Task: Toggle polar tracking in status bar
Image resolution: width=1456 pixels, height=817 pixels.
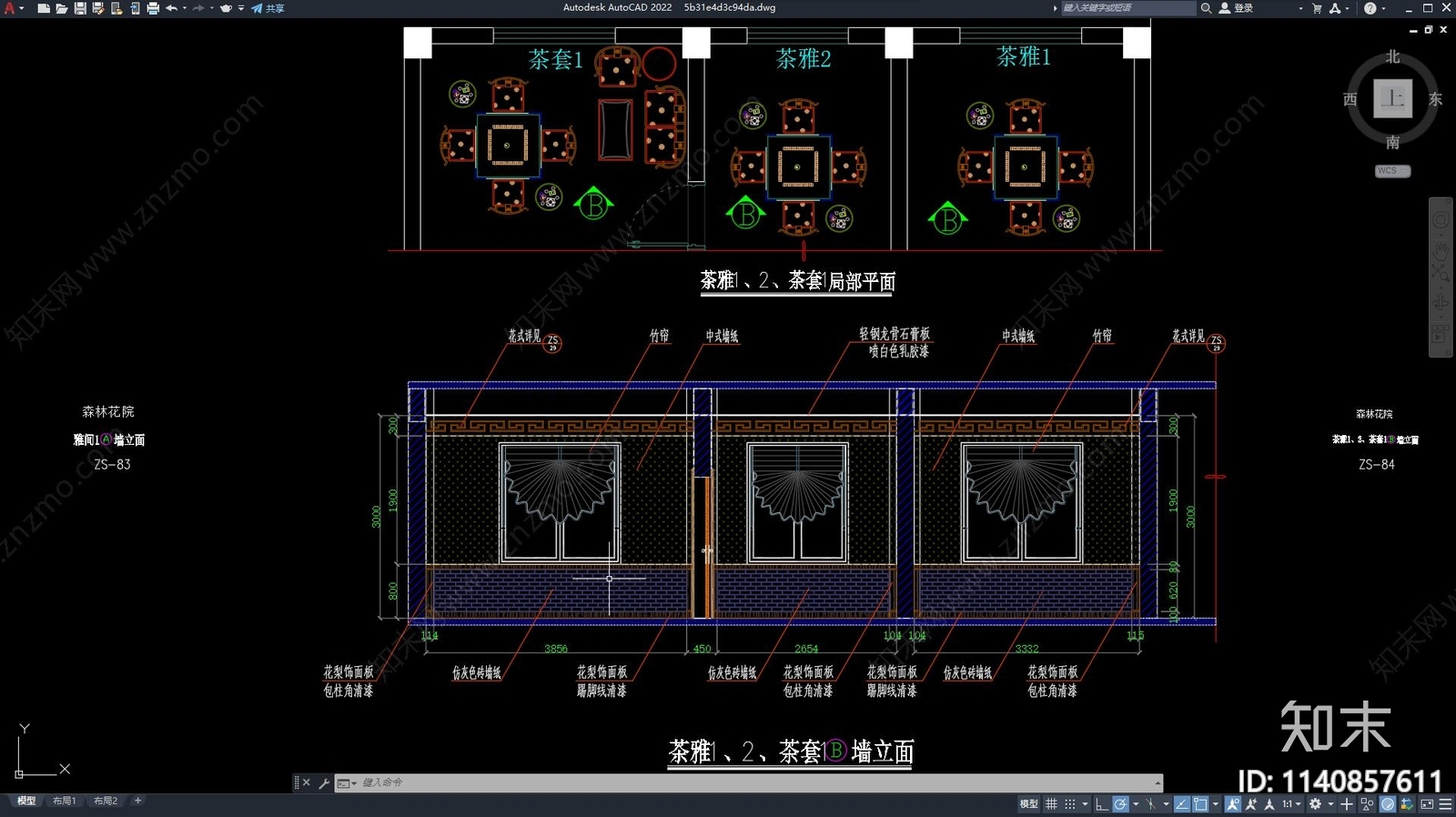Action: click(x=1120, y=804)
